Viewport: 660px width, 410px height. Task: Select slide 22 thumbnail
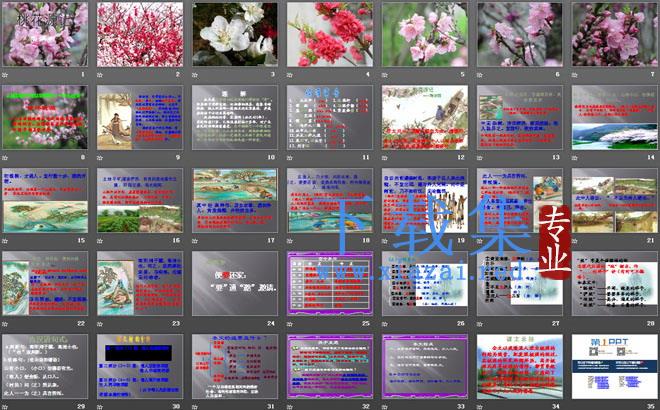(45, 283)
